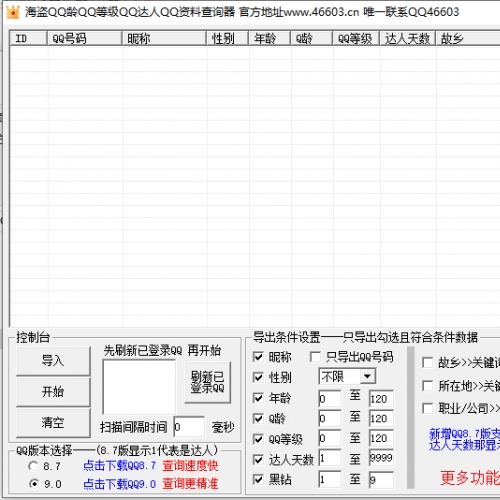
Task: Click the 黑钻 minimum value field
Action: [330, 479]
